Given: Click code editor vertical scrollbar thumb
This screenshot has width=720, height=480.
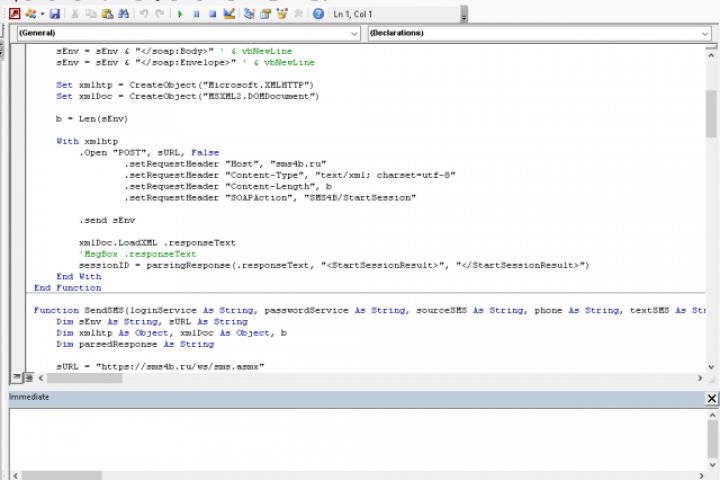Looking at the screenshot, I should point(711,113).
